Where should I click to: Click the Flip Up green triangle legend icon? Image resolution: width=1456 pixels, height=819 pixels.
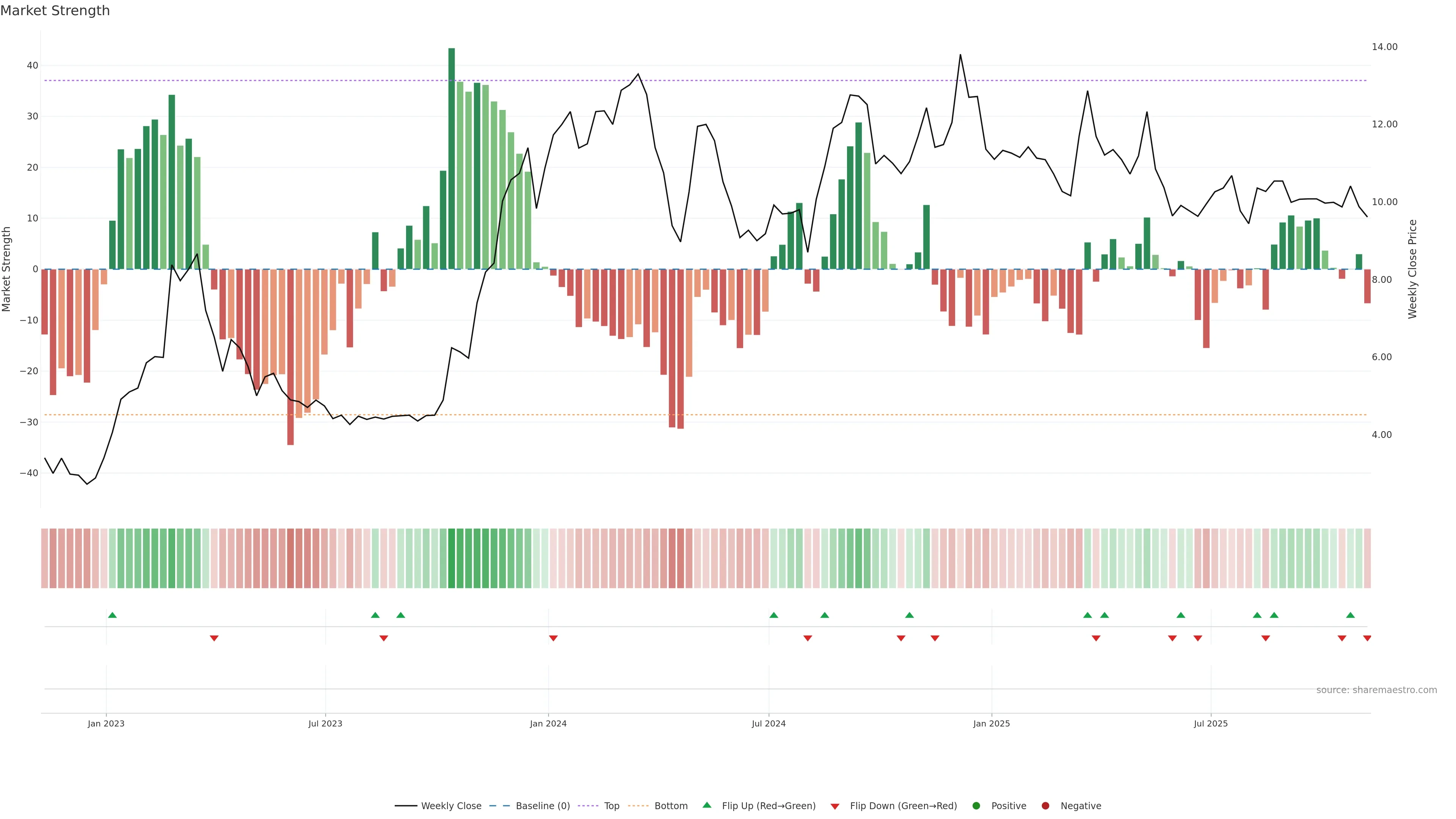706,805
